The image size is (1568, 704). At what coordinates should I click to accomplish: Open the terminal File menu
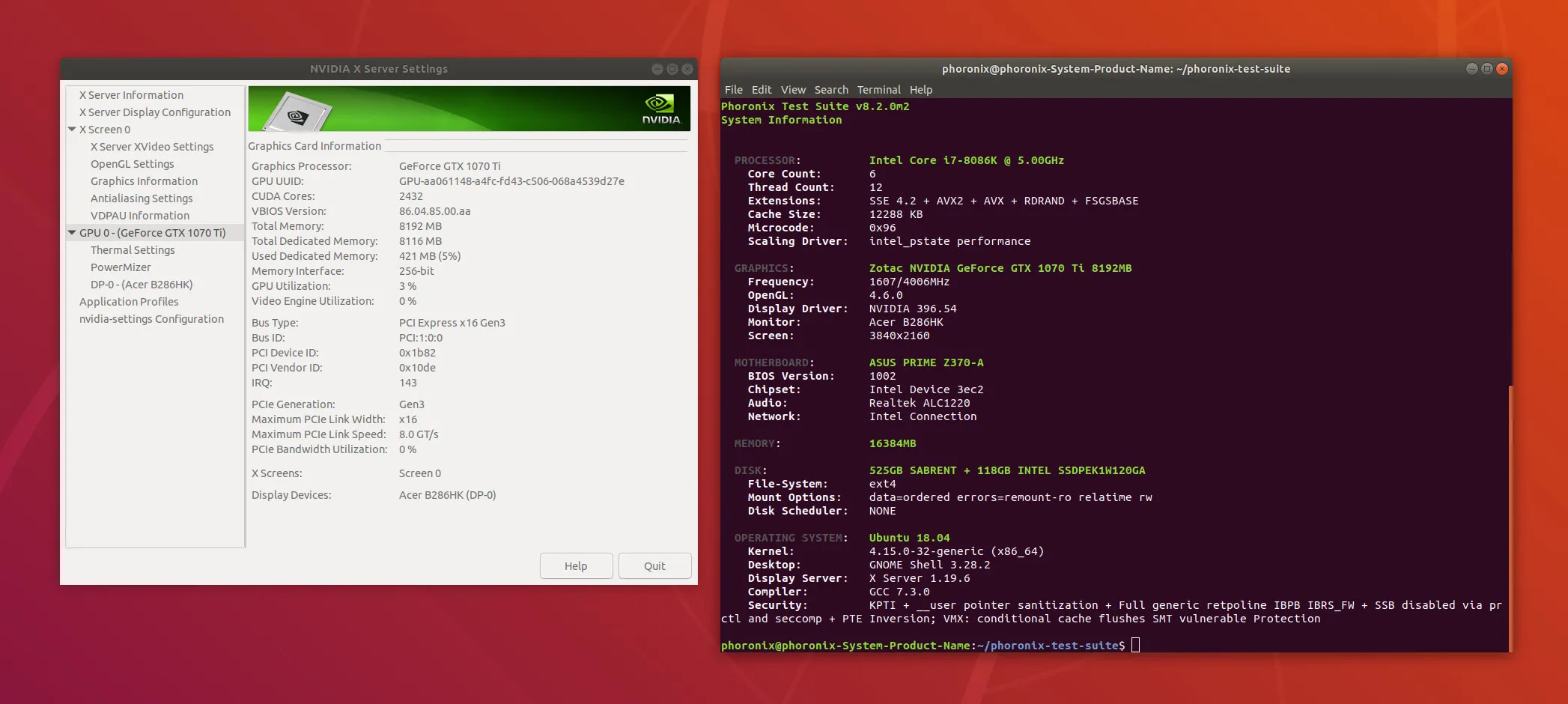(x=733, y=90)
